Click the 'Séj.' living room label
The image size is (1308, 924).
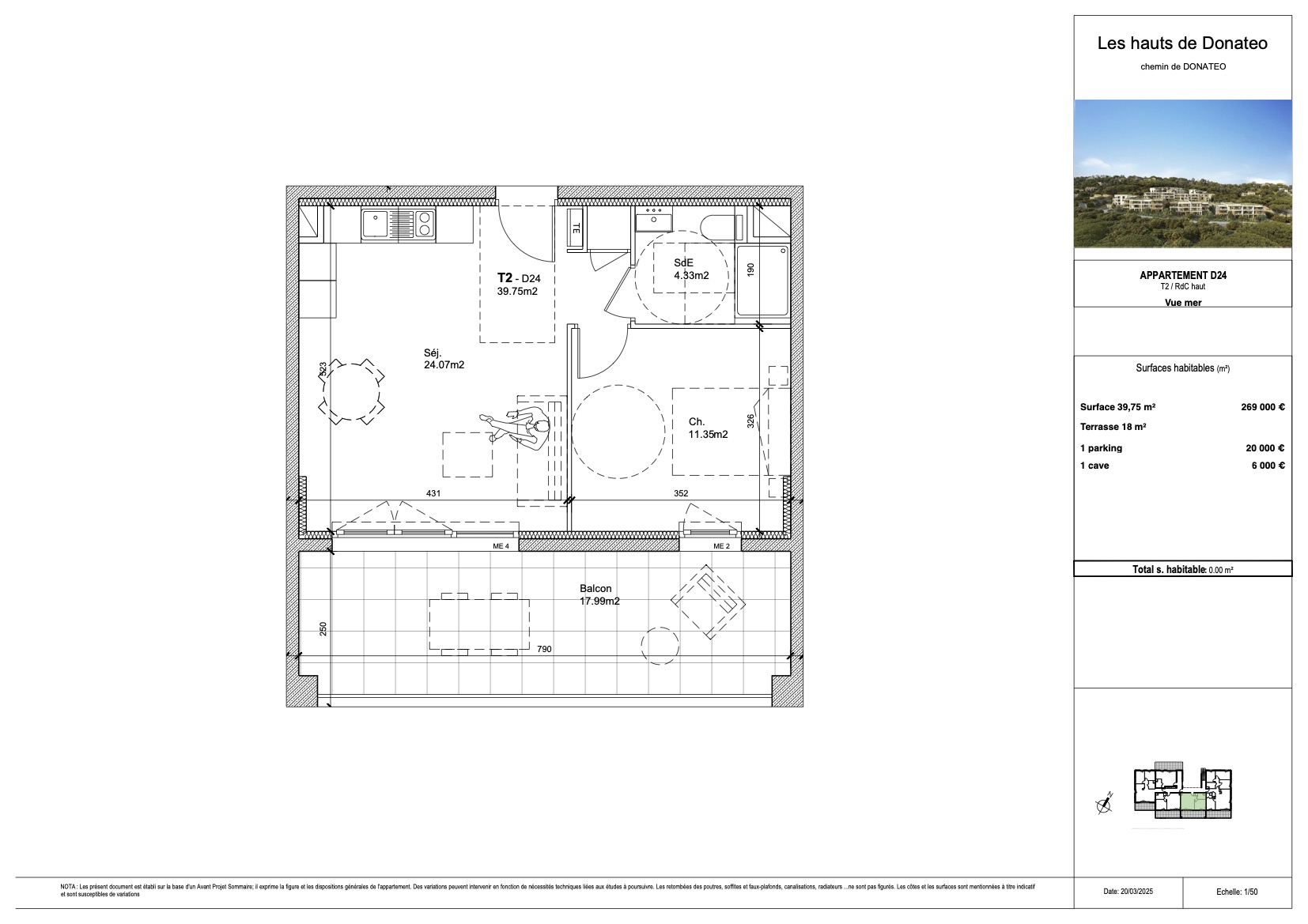tap(433, 353)
